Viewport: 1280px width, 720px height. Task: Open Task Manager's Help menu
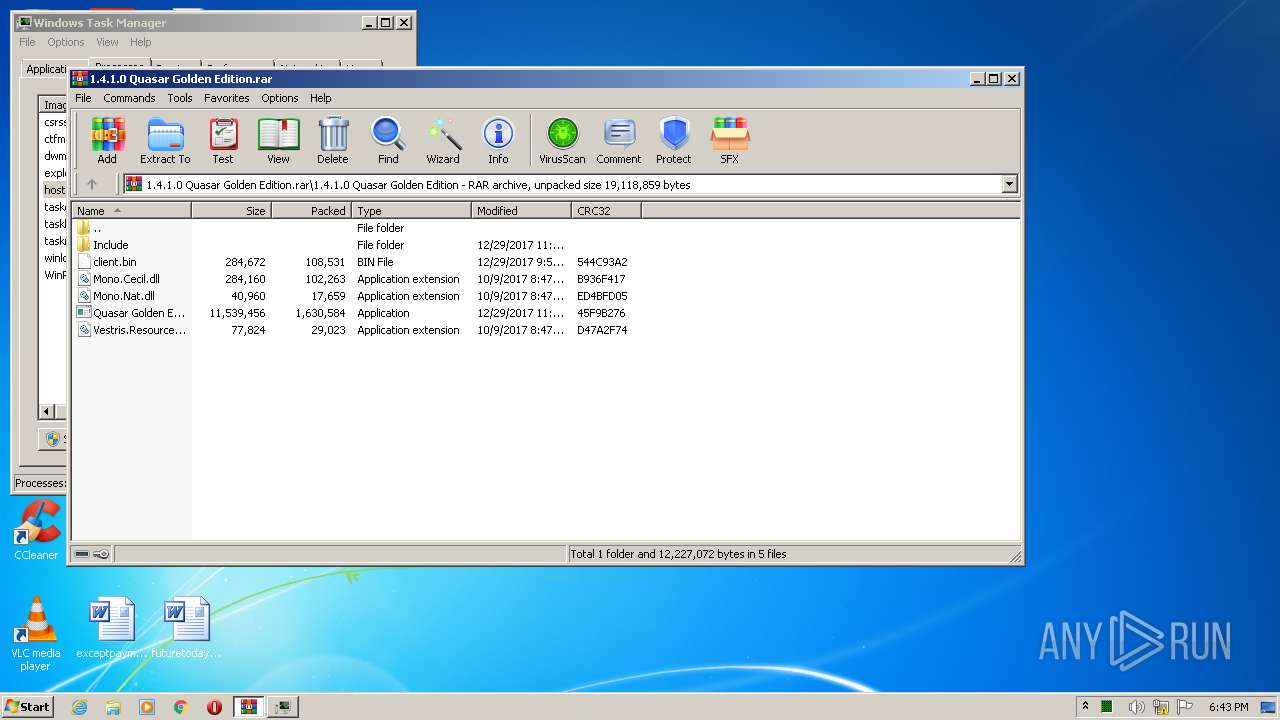click(x=141, y=42)
